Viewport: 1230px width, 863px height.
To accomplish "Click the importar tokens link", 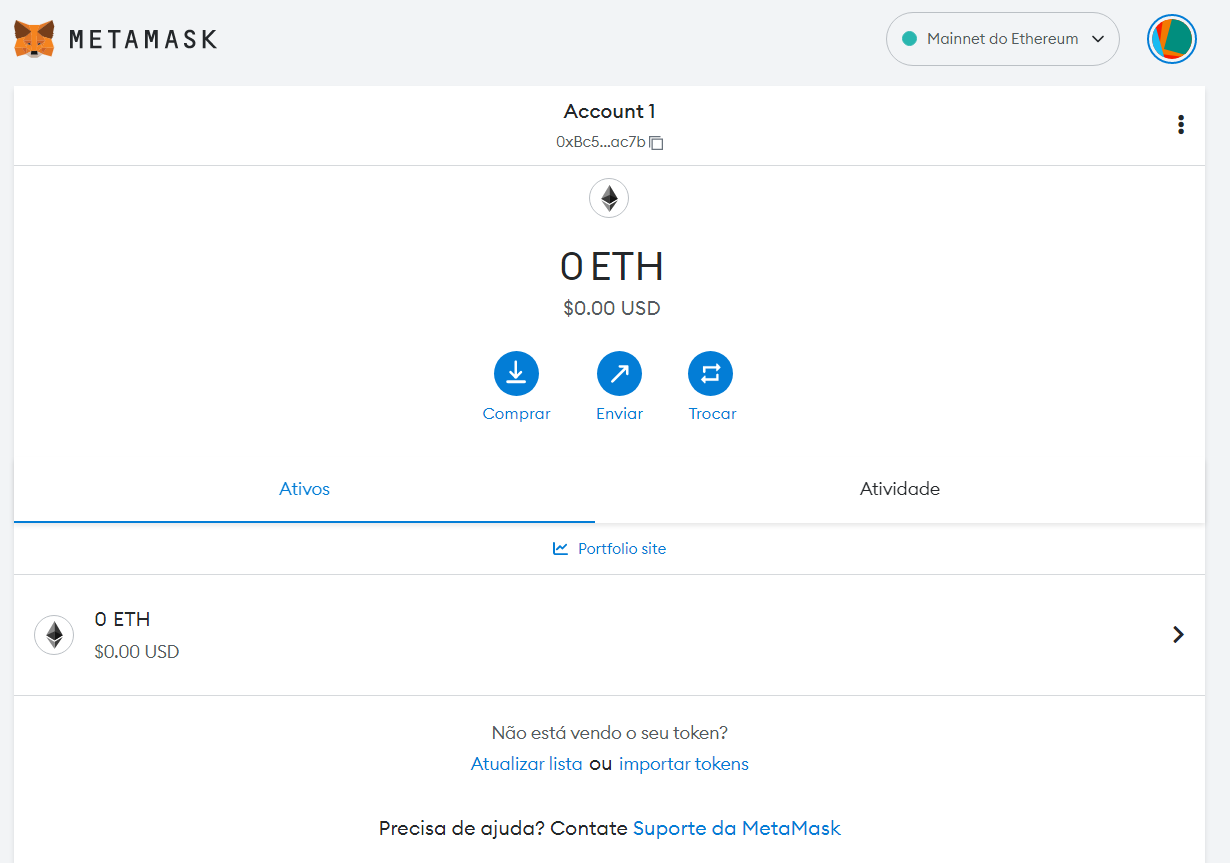I will coord(683,763).
